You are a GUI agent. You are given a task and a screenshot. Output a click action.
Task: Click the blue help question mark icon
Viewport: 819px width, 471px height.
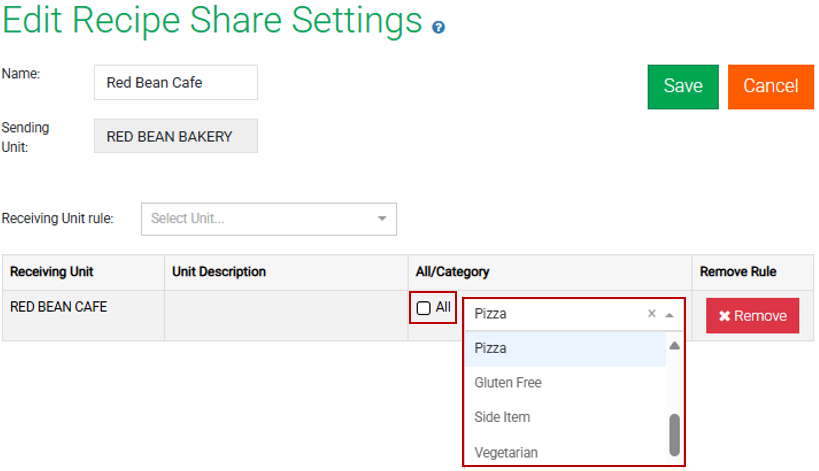[x=438, y=28]
